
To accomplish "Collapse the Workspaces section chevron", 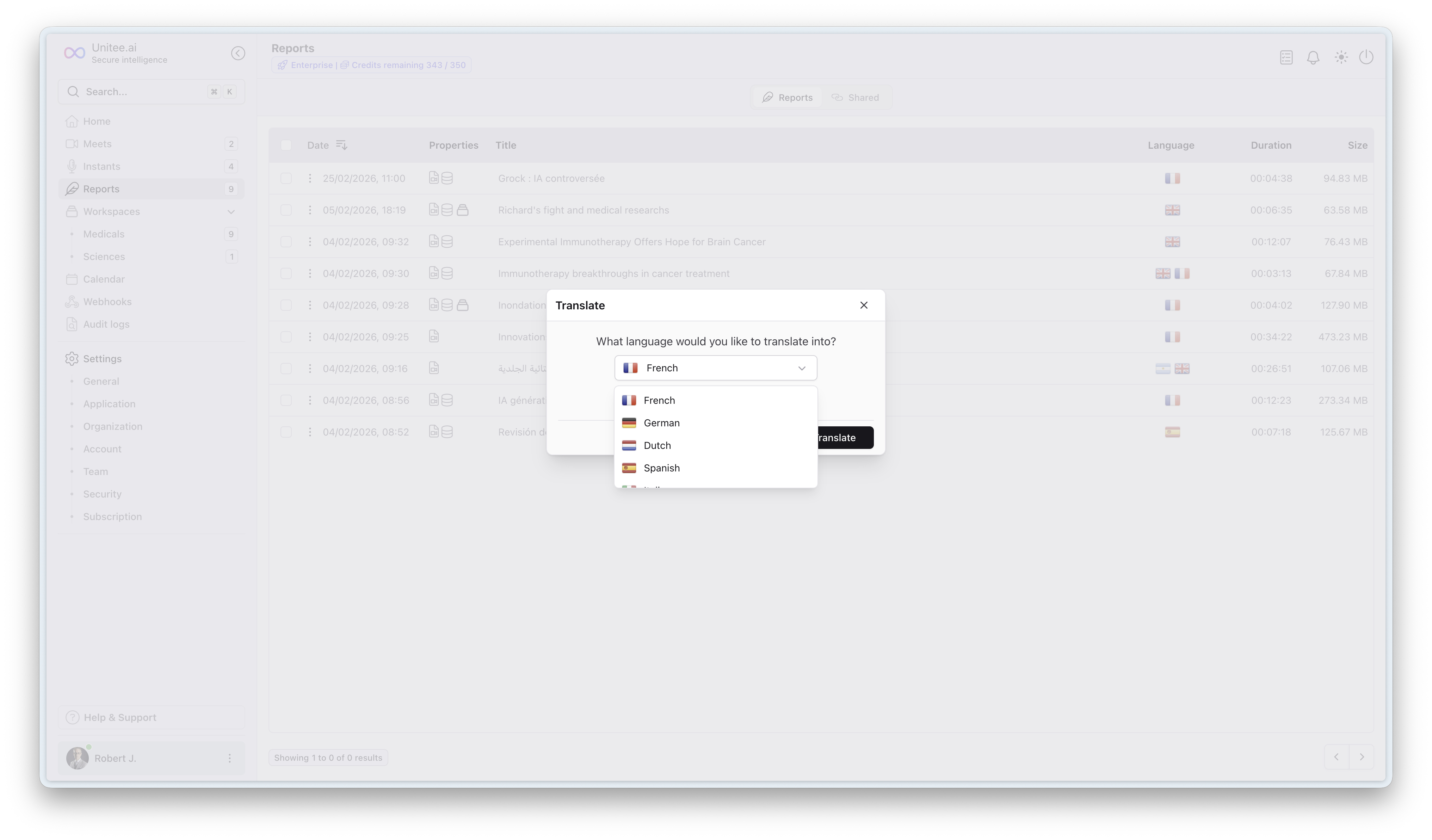I will click(231, 211).
